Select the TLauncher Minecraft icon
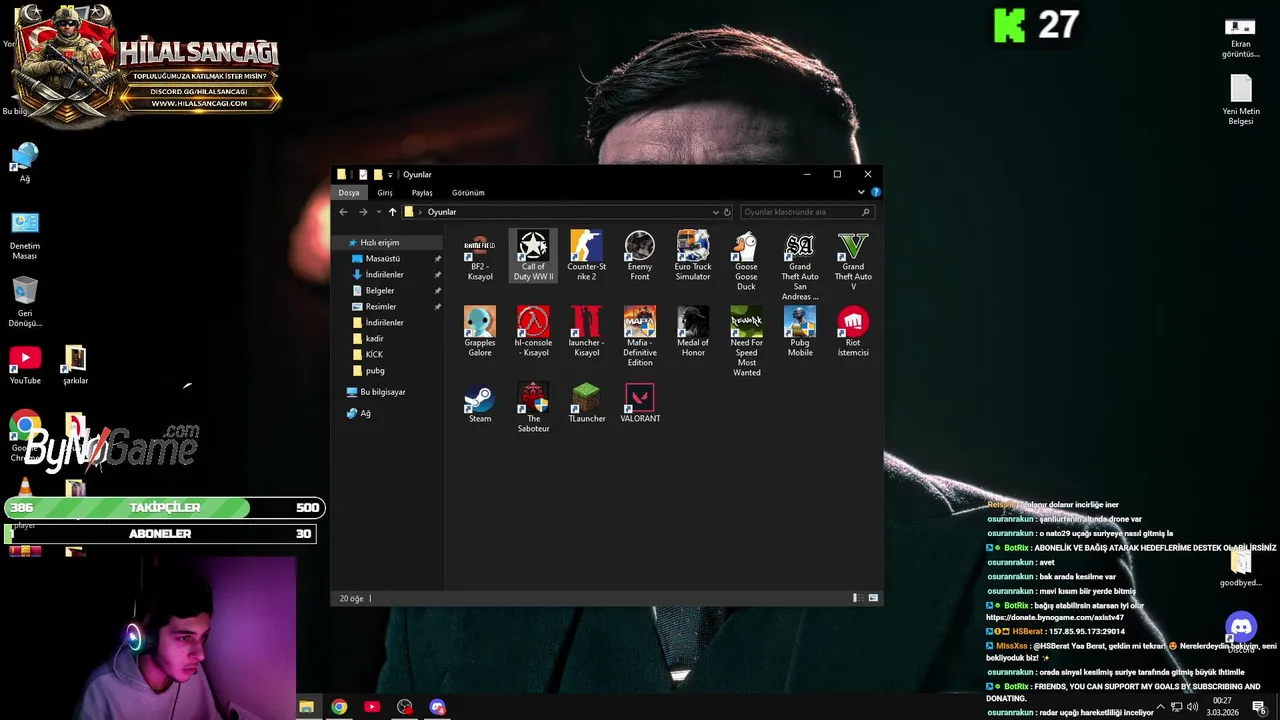Image resolution: width=1280 pixels, height=720 pixels. coord(586,403)
